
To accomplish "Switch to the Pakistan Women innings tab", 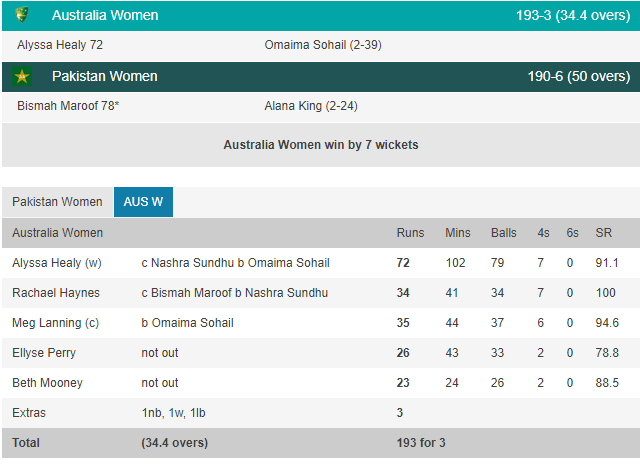I will click(57, 202).
